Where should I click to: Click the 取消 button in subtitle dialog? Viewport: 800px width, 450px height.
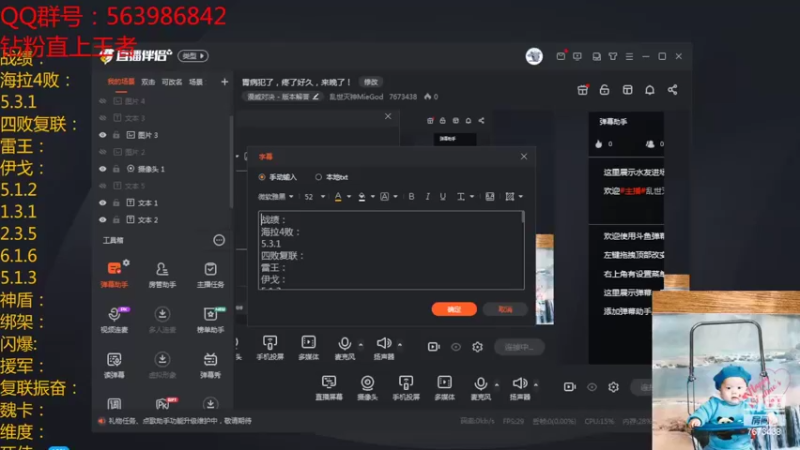[505, 309]
